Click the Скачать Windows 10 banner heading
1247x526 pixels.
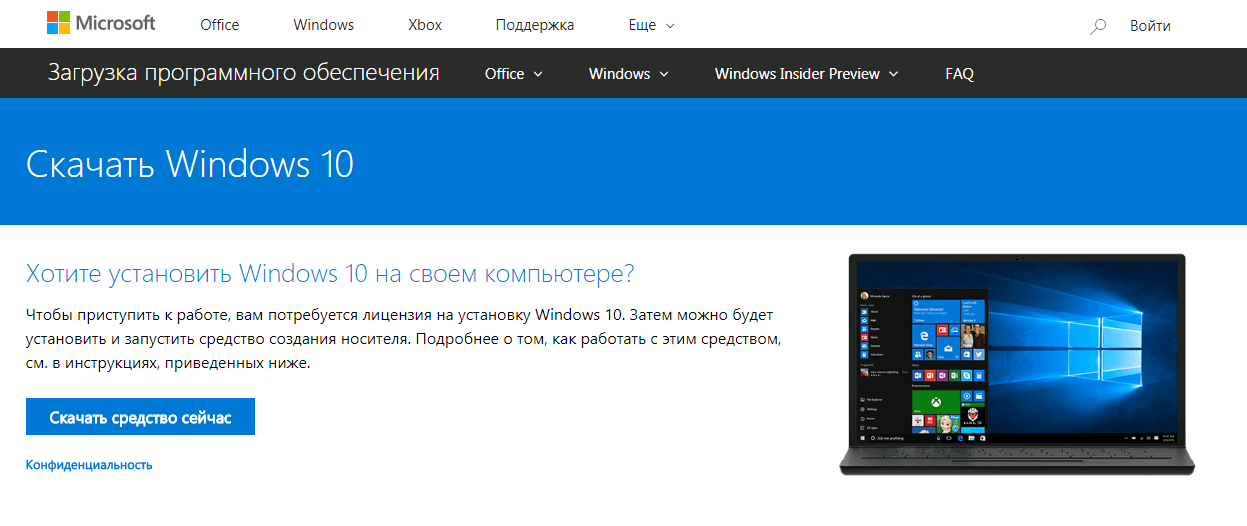click(190, 163)
